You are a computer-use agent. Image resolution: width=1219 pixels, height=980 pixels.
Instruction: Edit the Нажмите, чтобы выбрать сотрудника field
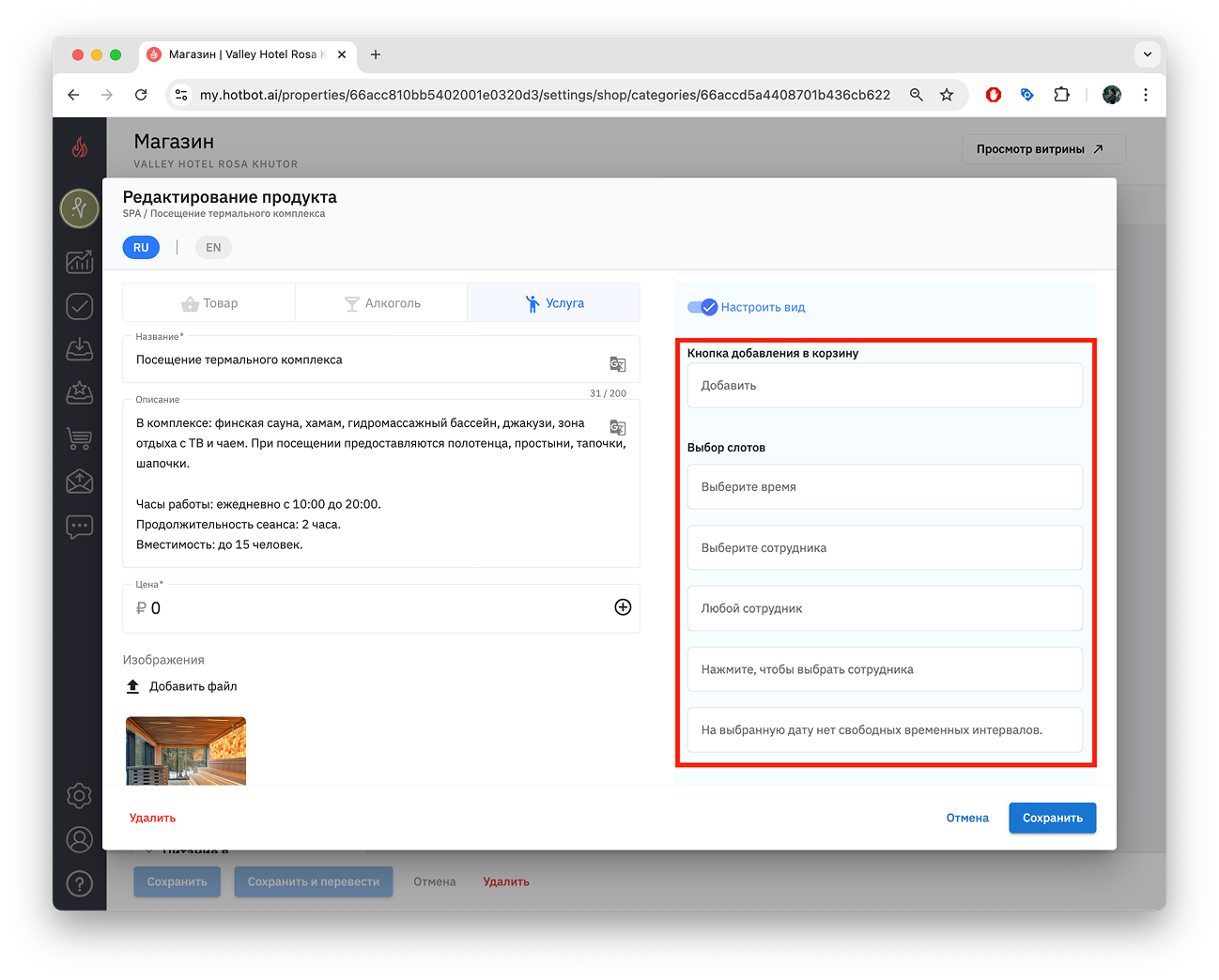point(885,669)
